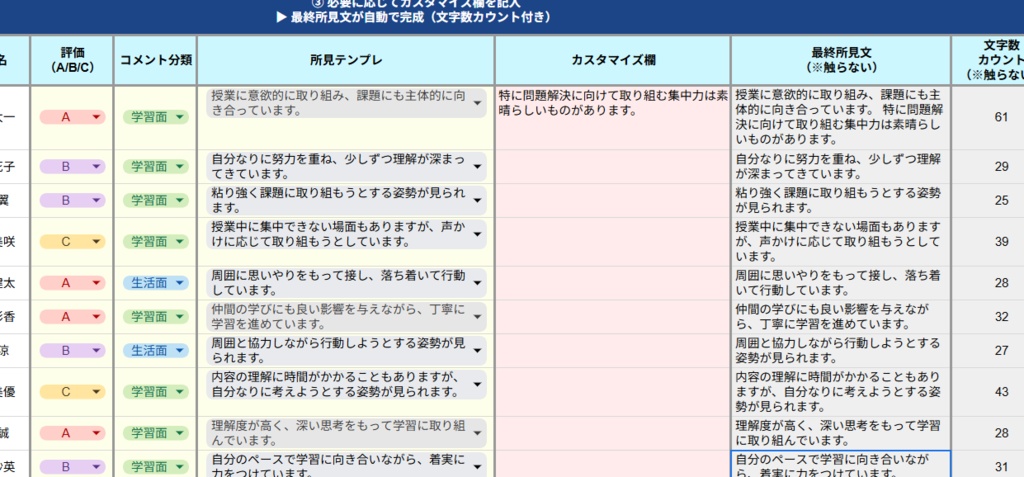Open the 学習面 category chip in the 内容の理解に時間 row
1024x477 pixels.
pos(155,392)
